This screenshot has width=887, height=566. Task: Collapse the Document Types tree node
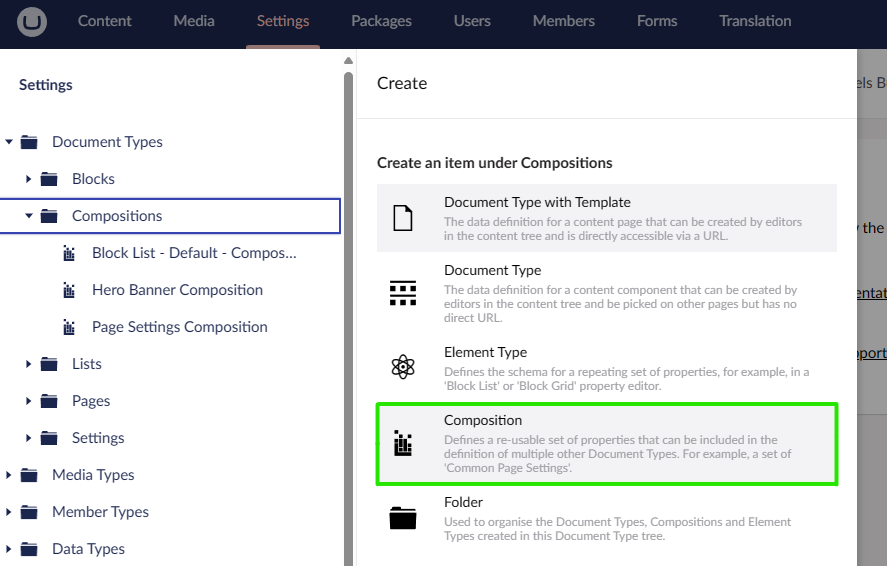(x=9, y=141)
